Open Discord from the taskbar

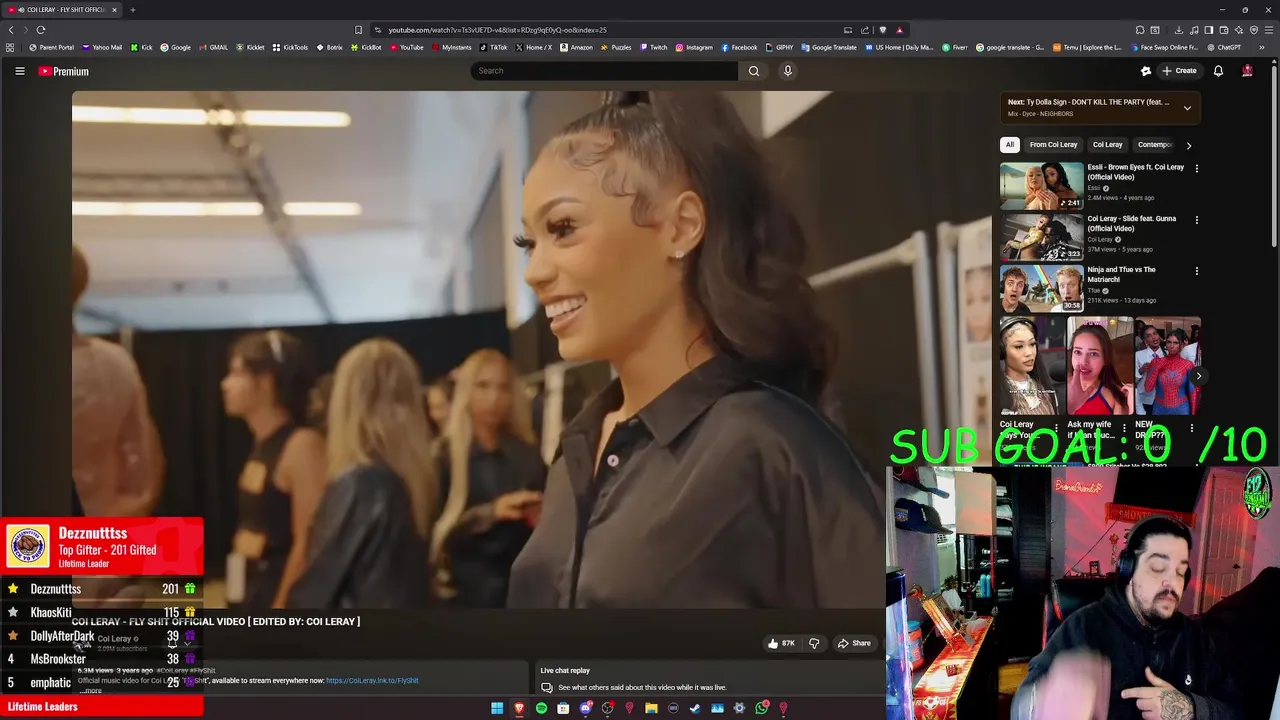pyautogui.click(x=585, y=708)
